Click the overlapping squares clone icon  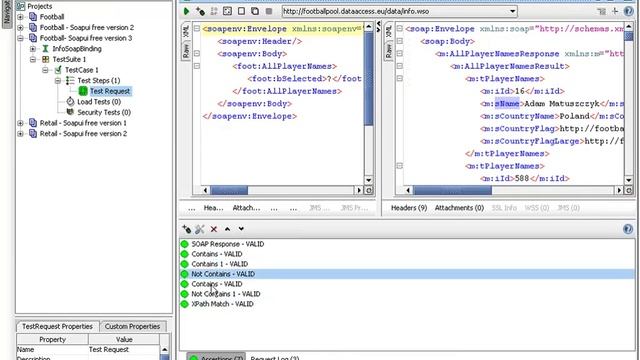point(255,11)
